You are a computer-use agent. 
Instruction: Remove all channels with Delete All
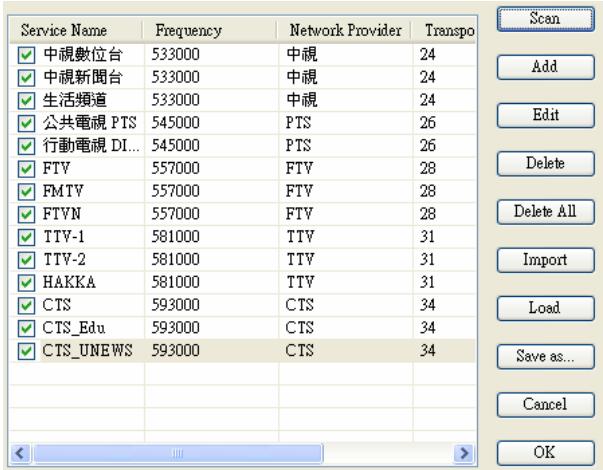point(545,212)
